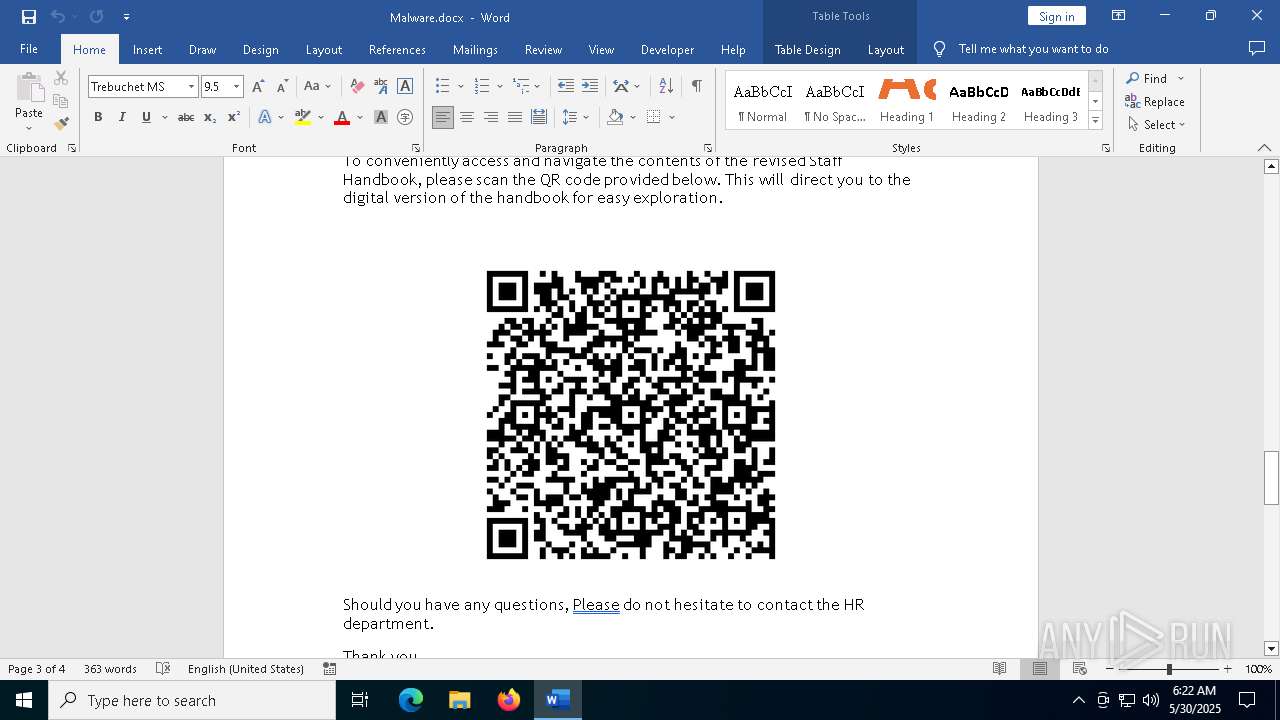Screen dimensions: 1280x720
Task: Switch to the References tab
Action: (397, 49)
